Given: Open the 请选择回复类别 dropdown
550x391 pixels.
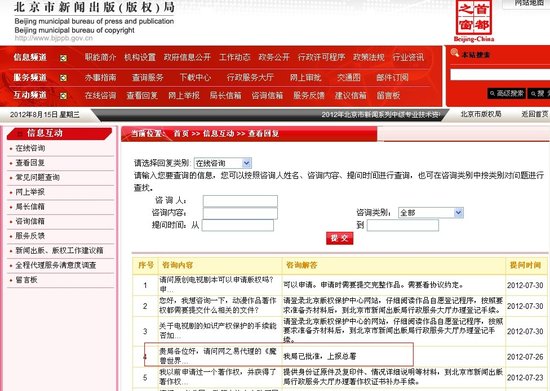Looking at the screenshot, I should [x=223, y=163].
